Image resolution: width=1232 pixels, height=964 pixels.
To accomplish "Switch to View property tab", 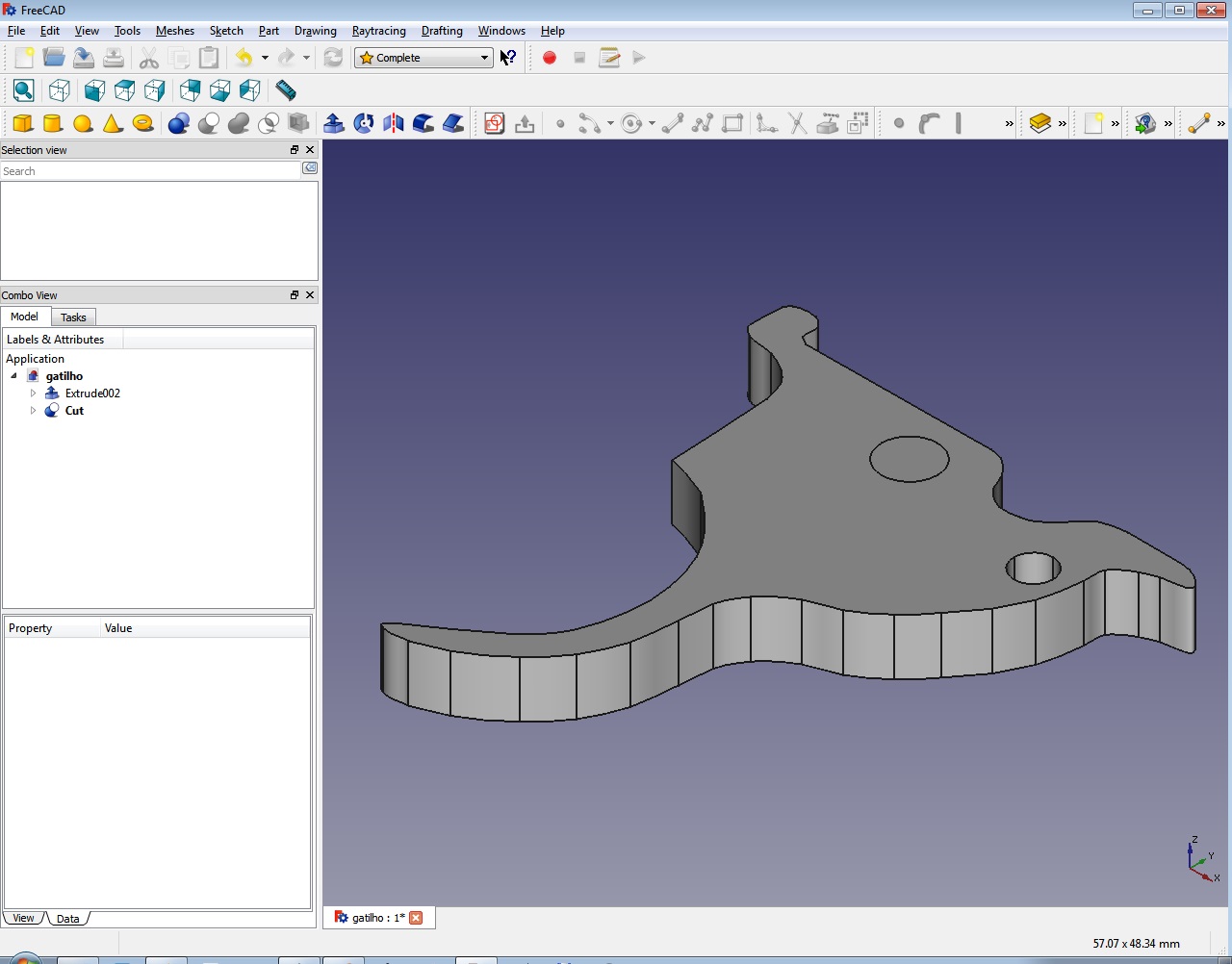I will [24, 918].
